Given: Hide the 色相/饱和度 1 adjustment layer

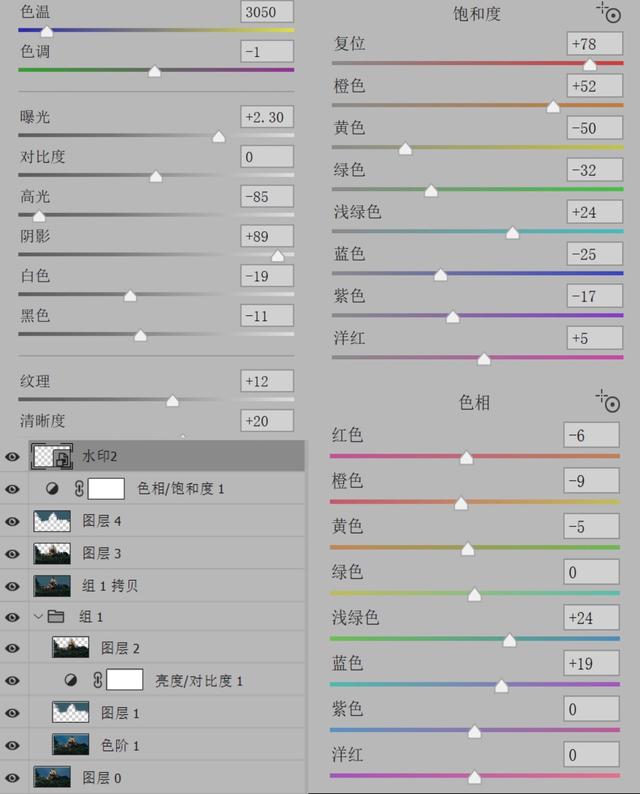Looking at the screenshot, I should click(x=12, y=489).
